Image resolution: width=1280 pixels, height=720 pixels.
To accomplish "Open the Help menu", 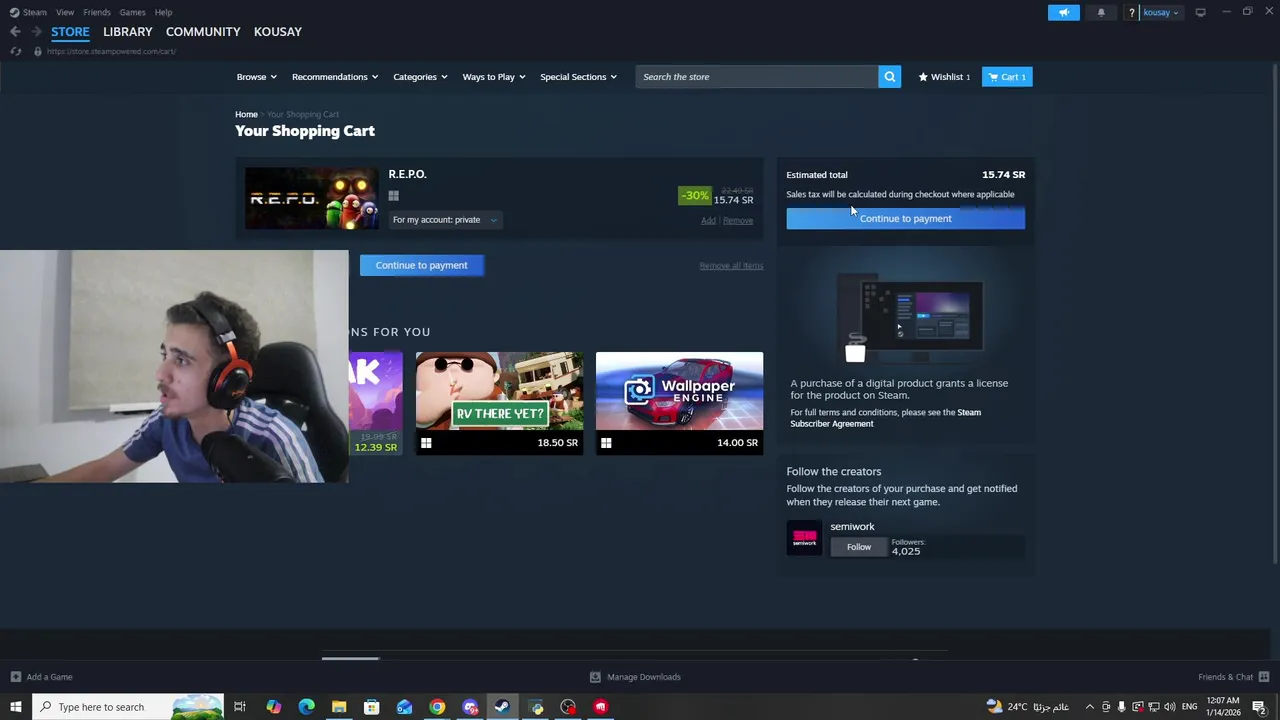I will 164,12.
